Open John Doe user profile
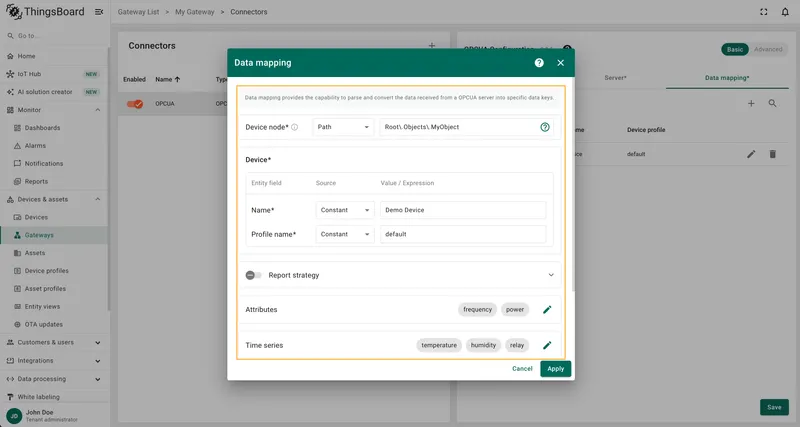 click(x=54, y=415)
